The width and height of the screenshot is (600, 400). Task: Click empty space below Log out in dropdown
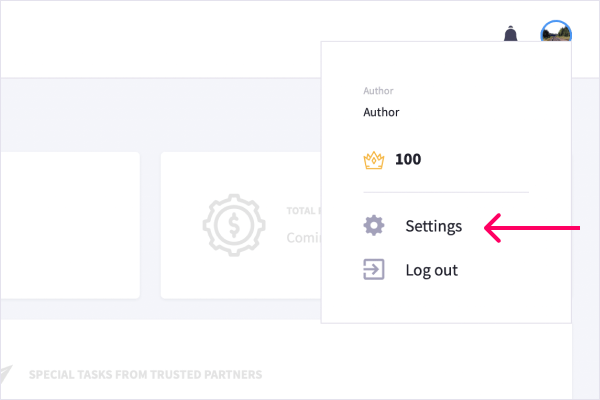(x=446, y=302)
